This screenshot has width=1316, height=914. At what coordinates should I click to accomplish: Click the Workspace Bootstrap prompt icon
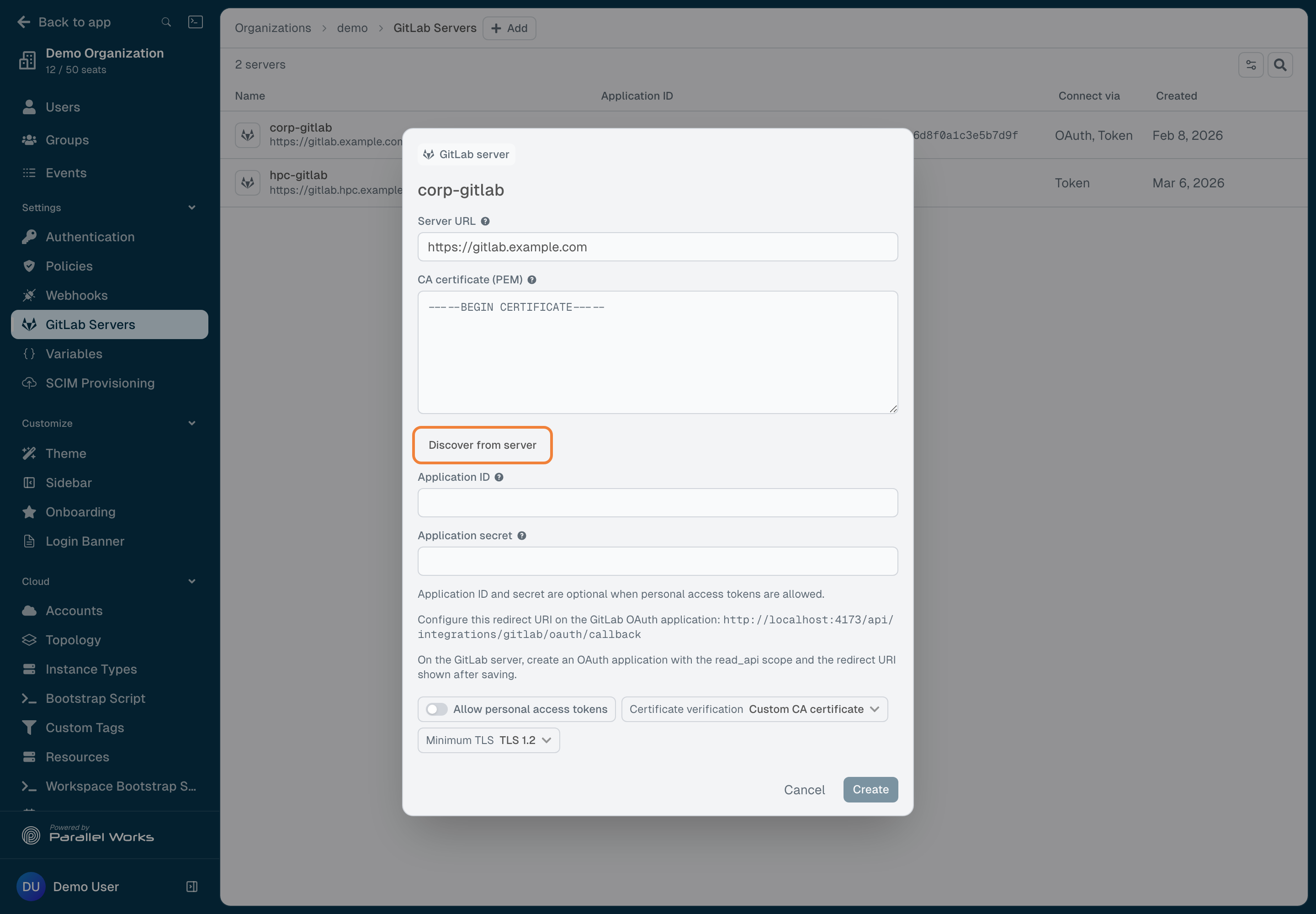[x=29, y=786]
